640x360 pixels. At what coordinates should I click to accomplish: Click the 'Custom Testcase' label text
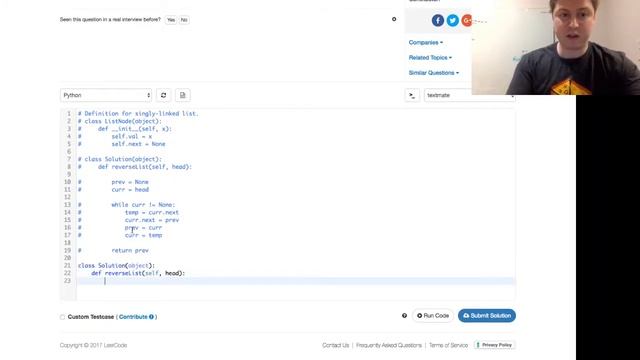click(91, 317)
